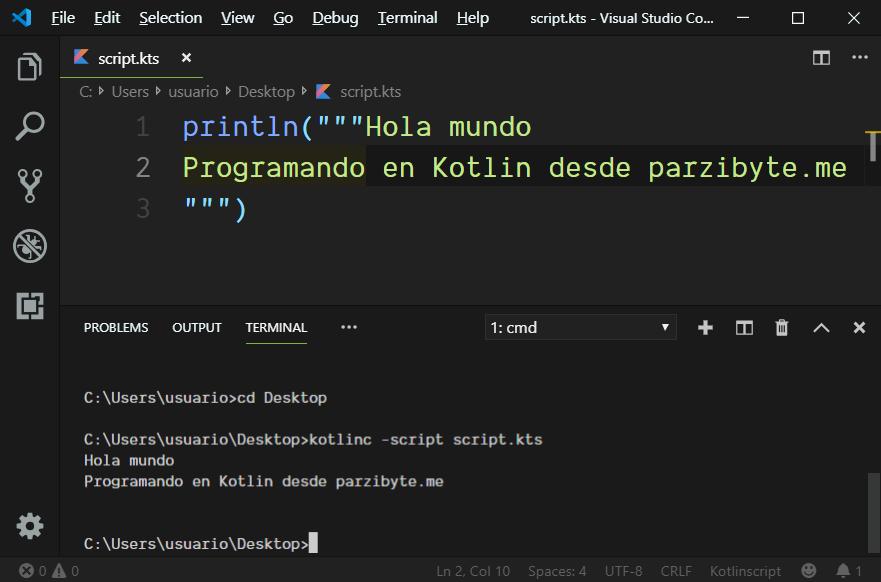881x582 pixels.
Task: Change language mode Kotlinscript
Action: click(745, 571)
